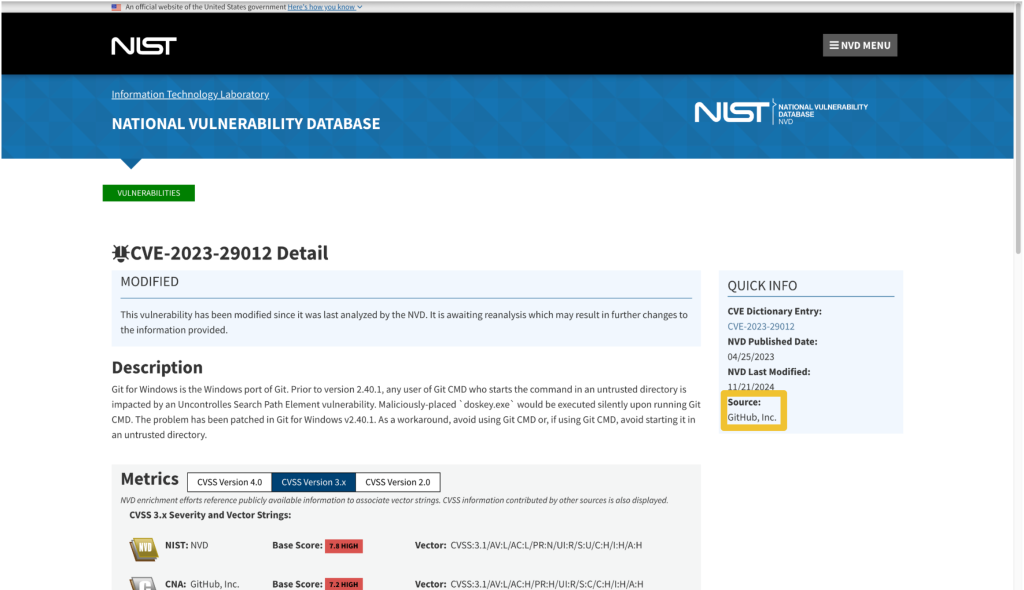
Task: Click the 7.2 HIGH base score badge
Action: coord(343,584)
